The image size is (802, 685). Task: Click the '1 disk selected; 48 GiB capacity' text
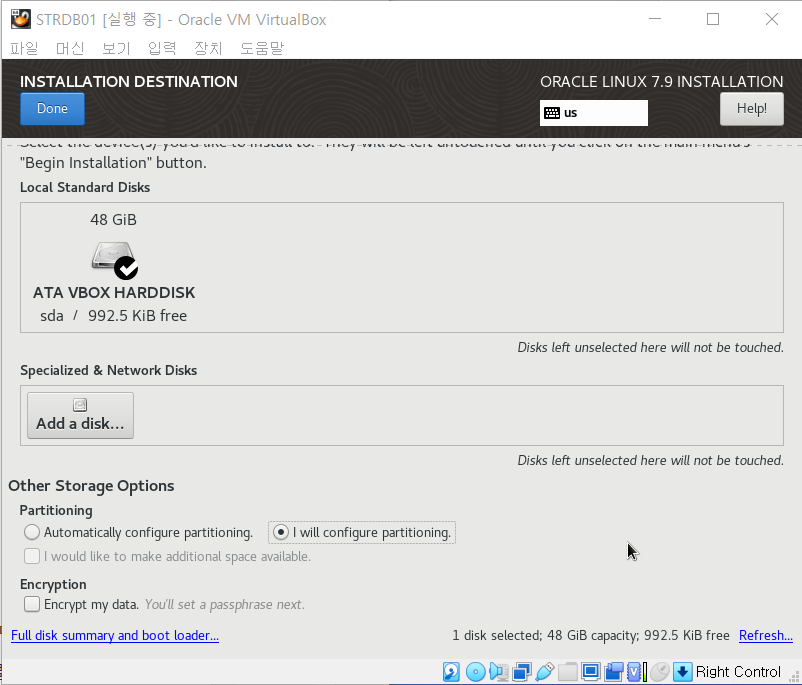tap(545, 635)
